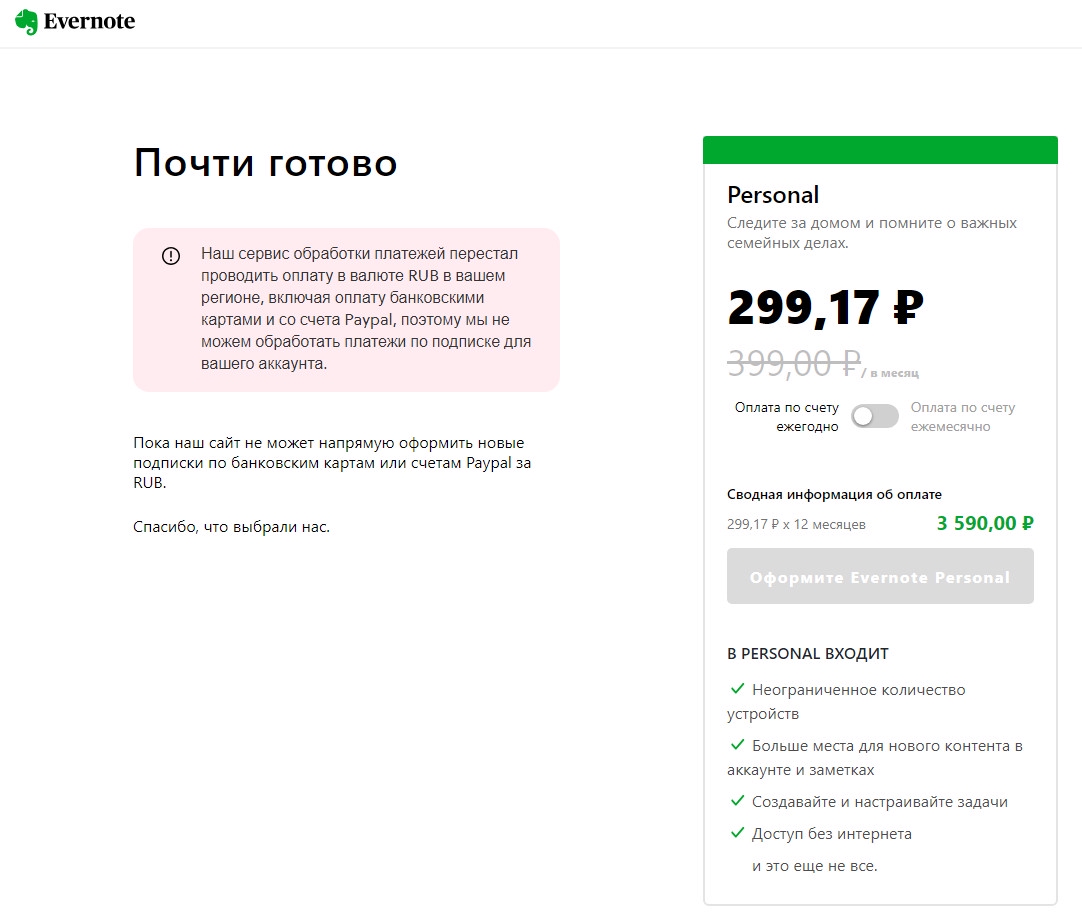Click the green 3 590,00 ₽ total
Viewport: 1082px width, 915px height.
coord(985,523)
